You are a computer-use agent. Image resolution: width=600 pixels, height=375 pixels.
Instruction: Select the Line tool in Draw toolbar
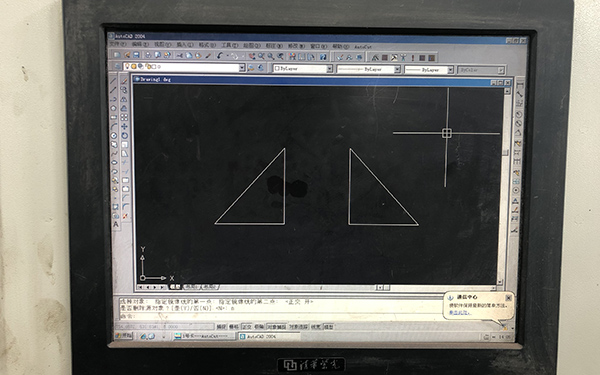point(114,80)
